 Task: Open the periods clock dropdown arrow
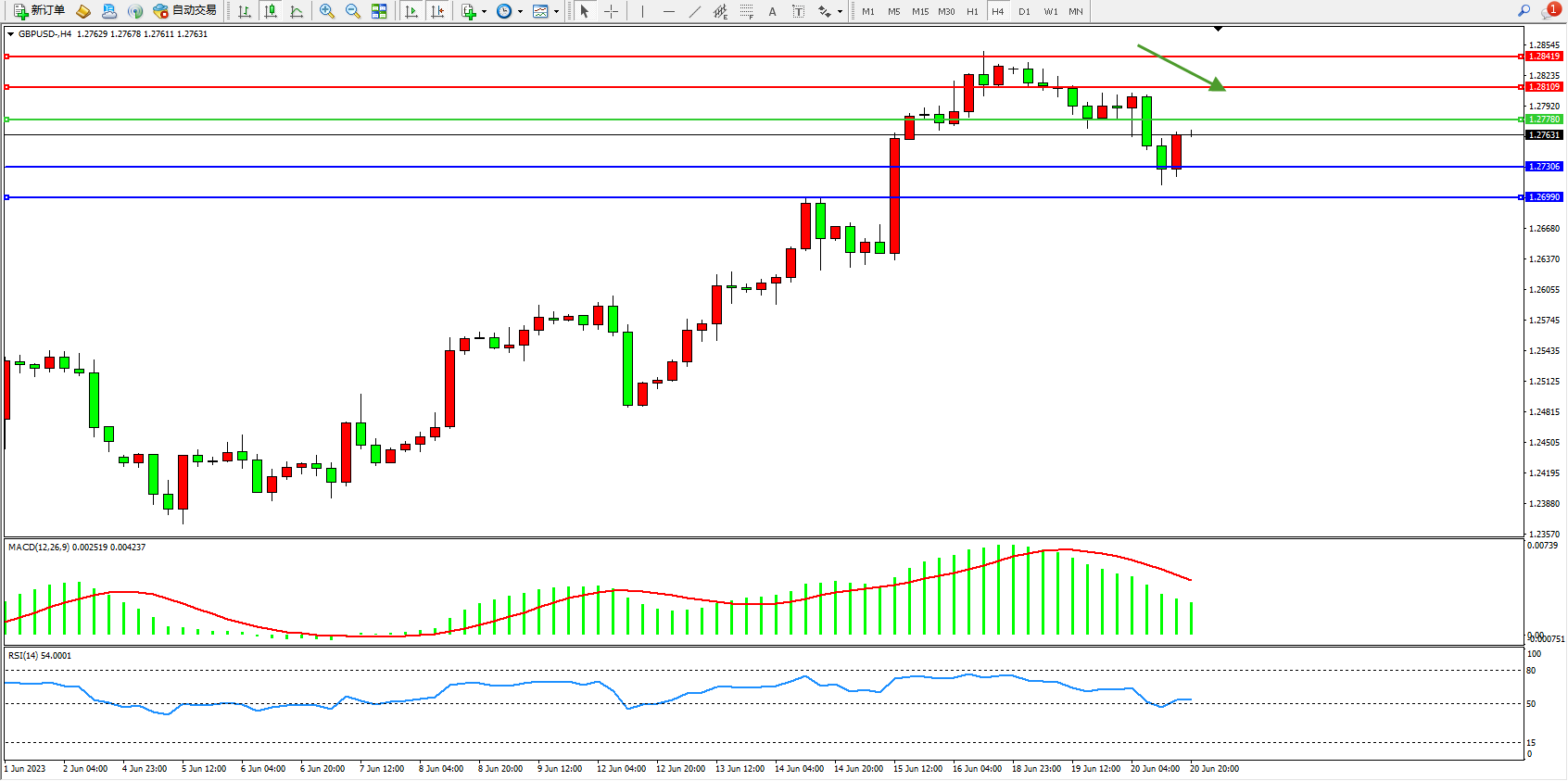coord(520,12)
